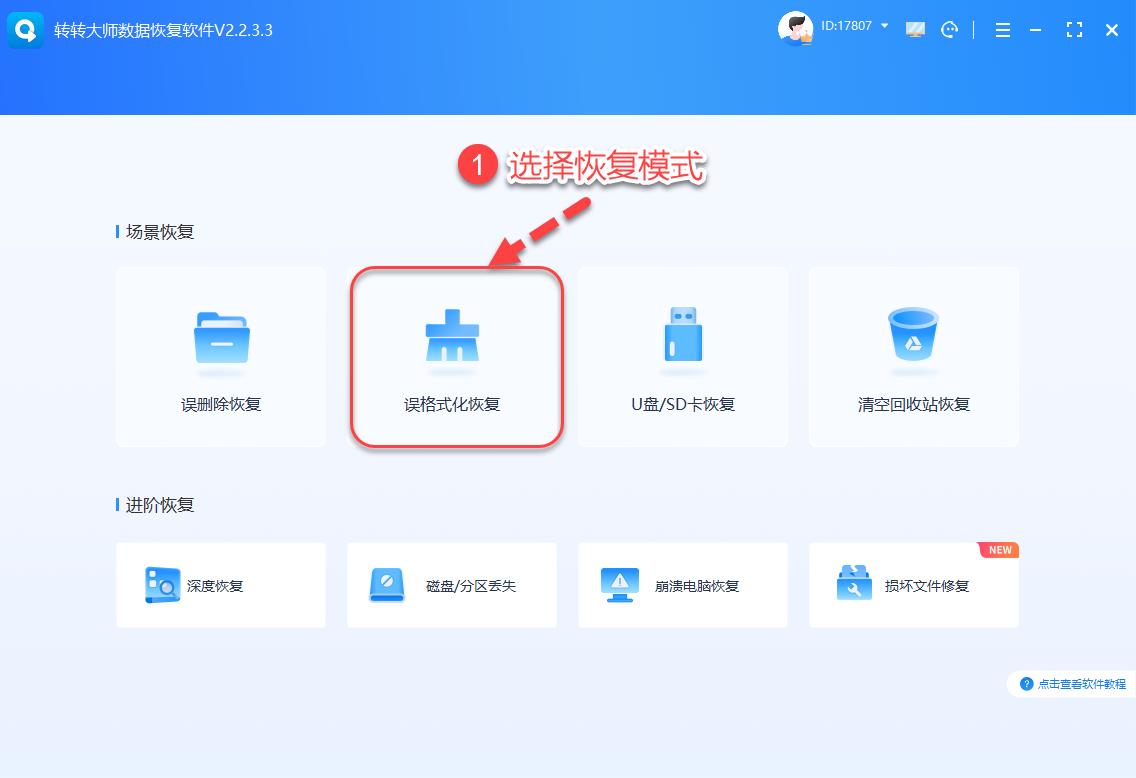Open the monitor icon in the title bar
This screenshot has width=1136, height=778.
(915, 30)
